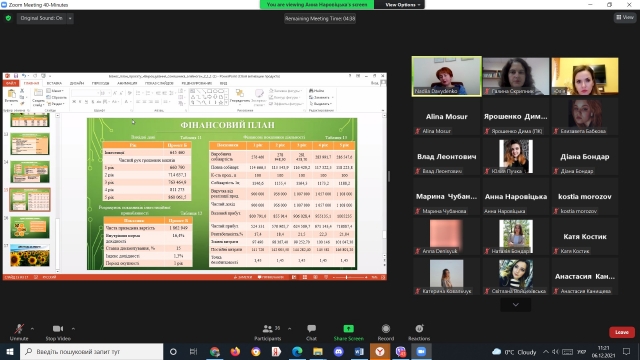Select the sunflower slide 17 thumbnail
Image resolution: width=640 pixels, height=360 pixels.
pyautogui.click(x=30, y=255)
